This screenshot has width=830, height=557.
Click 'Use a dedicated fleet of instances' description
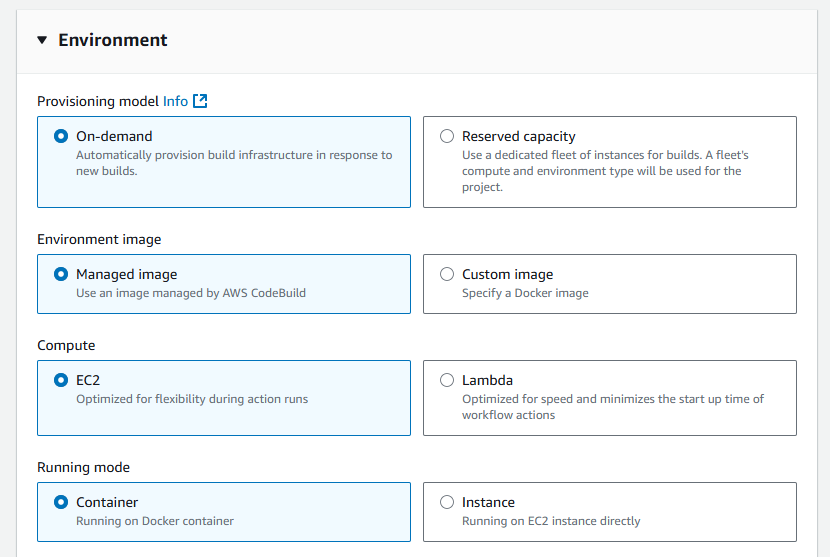pyautogui.click(x=605, y=171)
